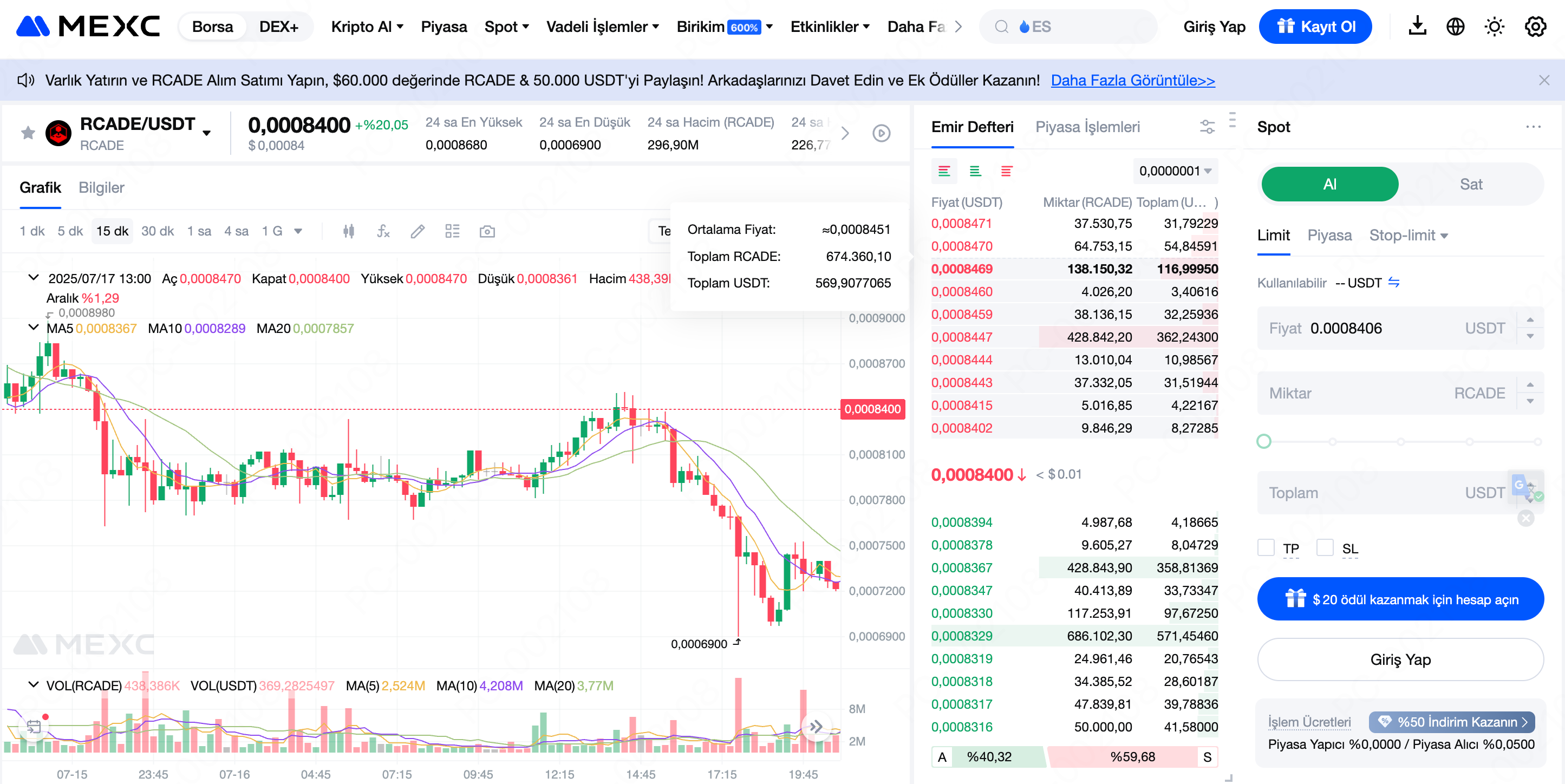Open the Spot navigation dropdown
Image resolution: width=1565 pixels, height=784 pixels.
coord(507,27)
